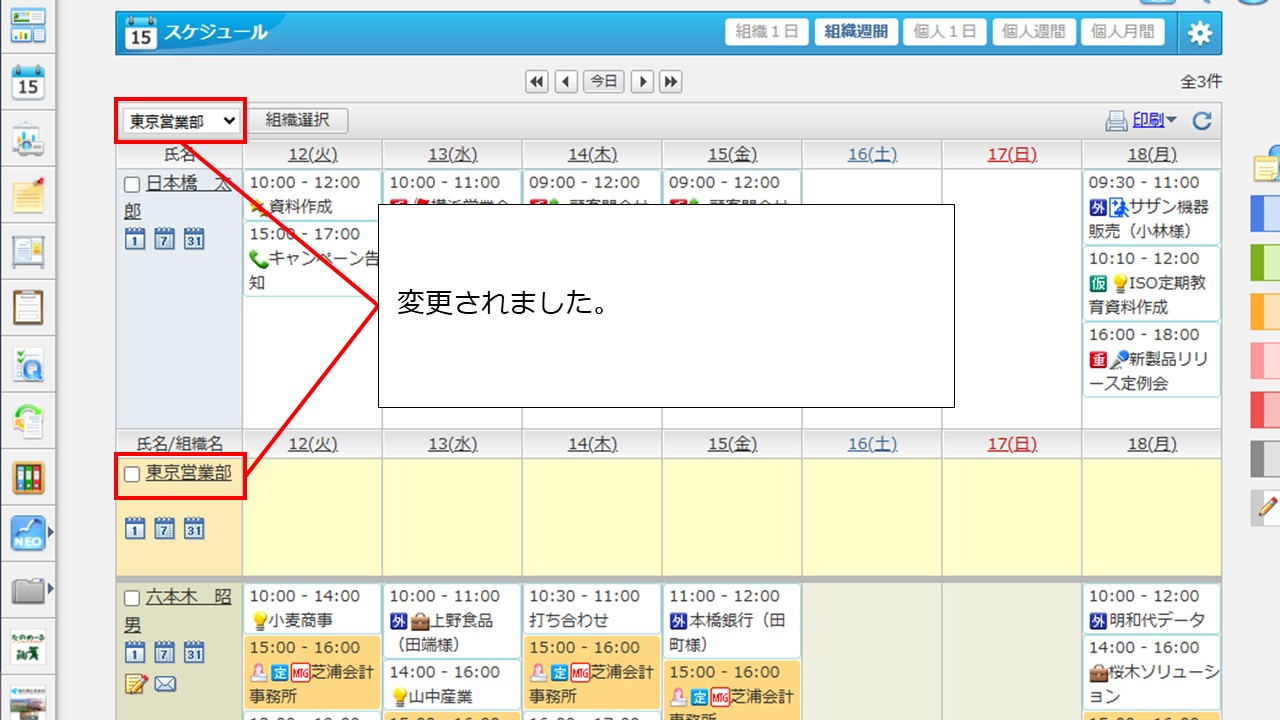Open the green なのめーる icon in the sidebar
Viewport: 1280px width, 720px height.
(28, 647)
